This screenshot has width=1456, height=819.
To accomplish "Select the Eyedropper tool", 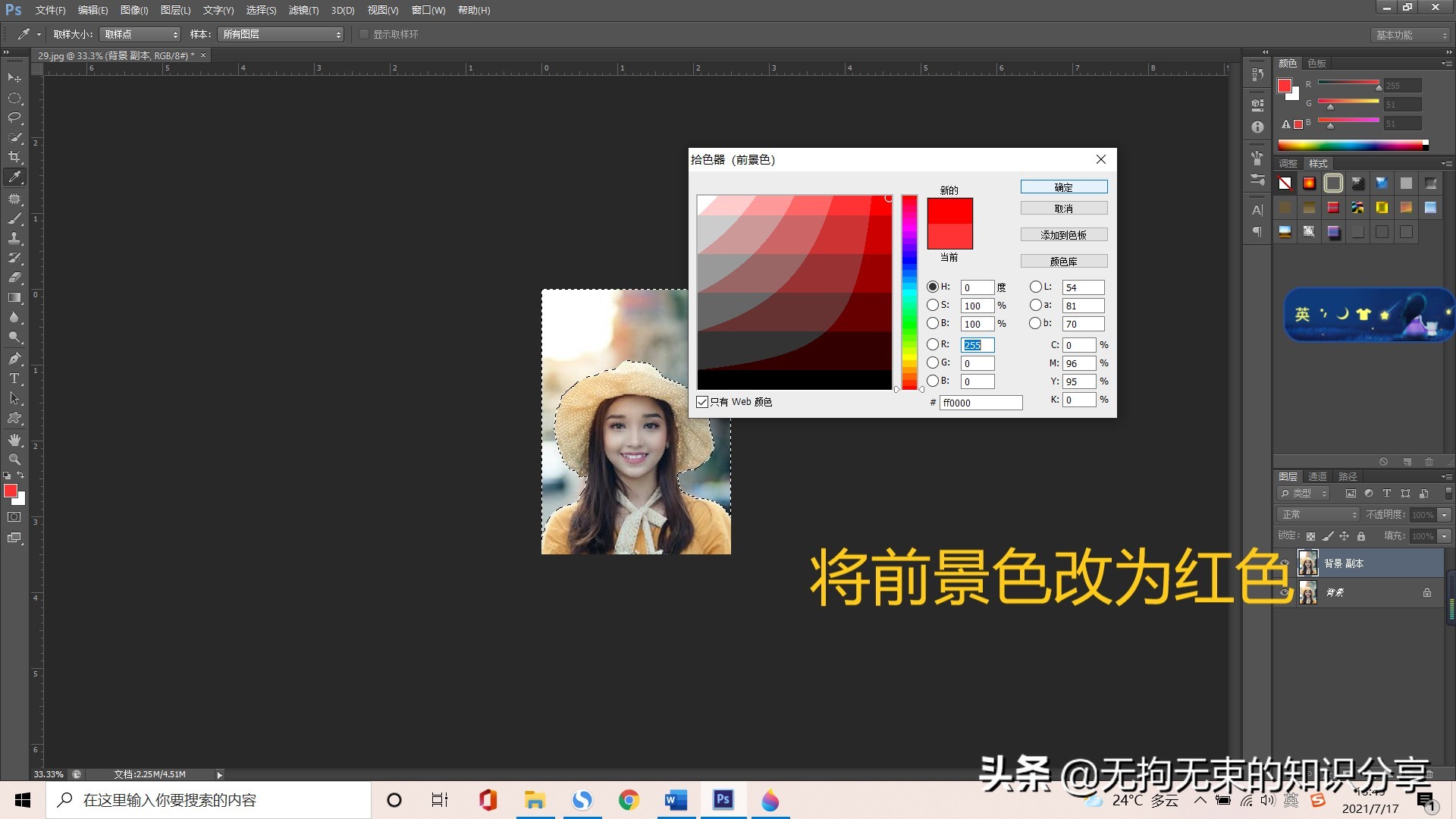I will click(x=14, y=177).
